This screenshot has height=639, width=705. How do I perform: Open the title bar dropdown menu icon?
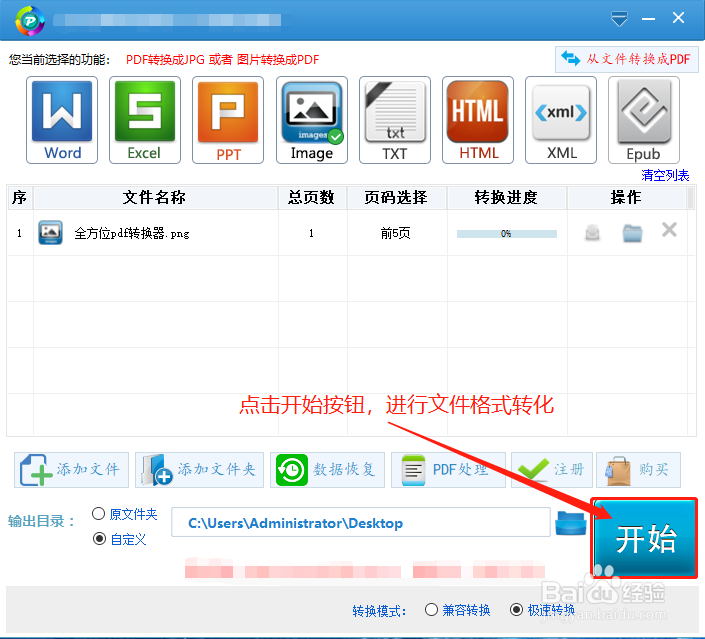[619, 19]
